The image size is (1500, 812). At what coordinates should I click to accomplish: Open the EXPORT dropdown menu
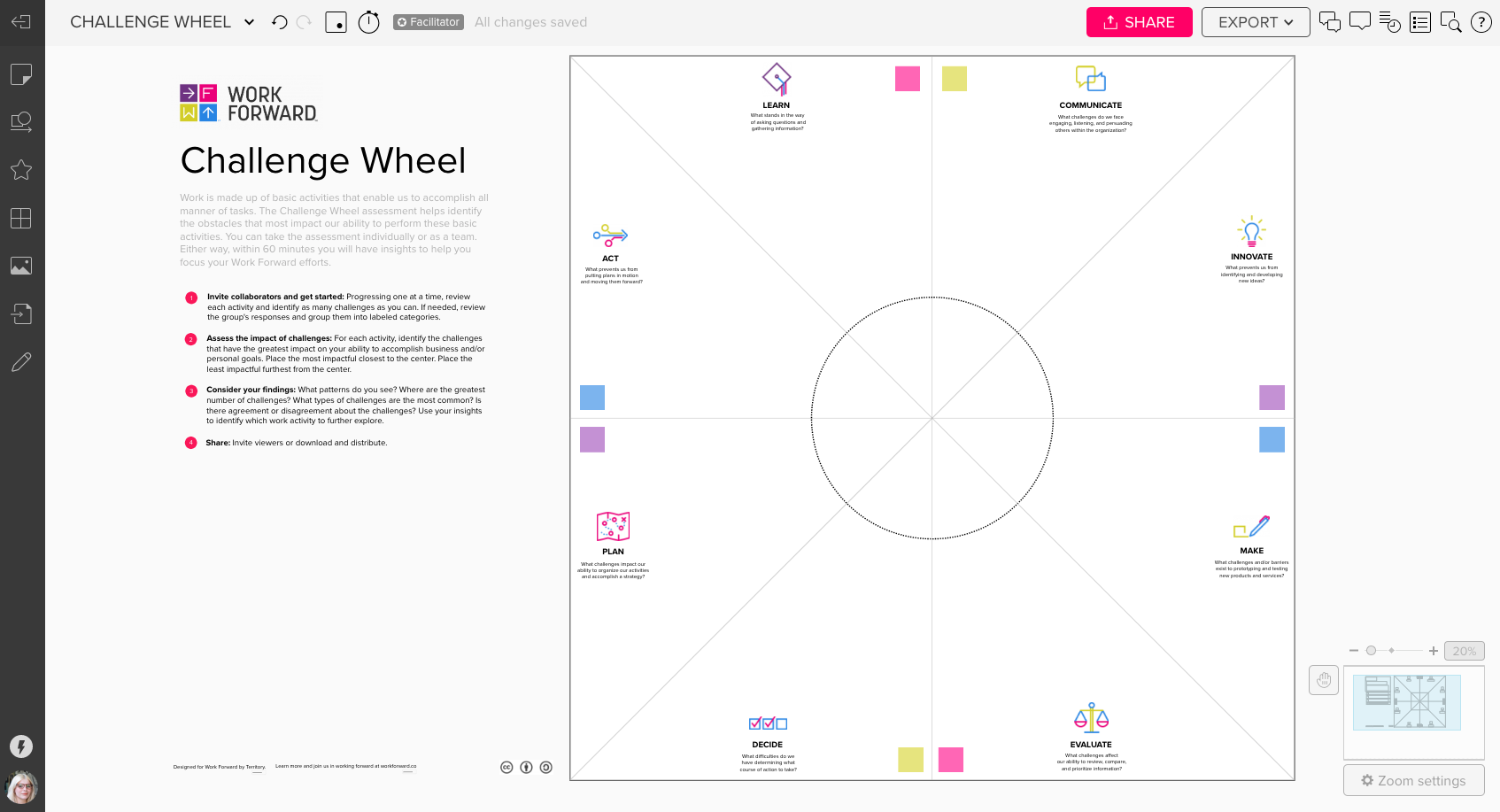[1256, 21]
